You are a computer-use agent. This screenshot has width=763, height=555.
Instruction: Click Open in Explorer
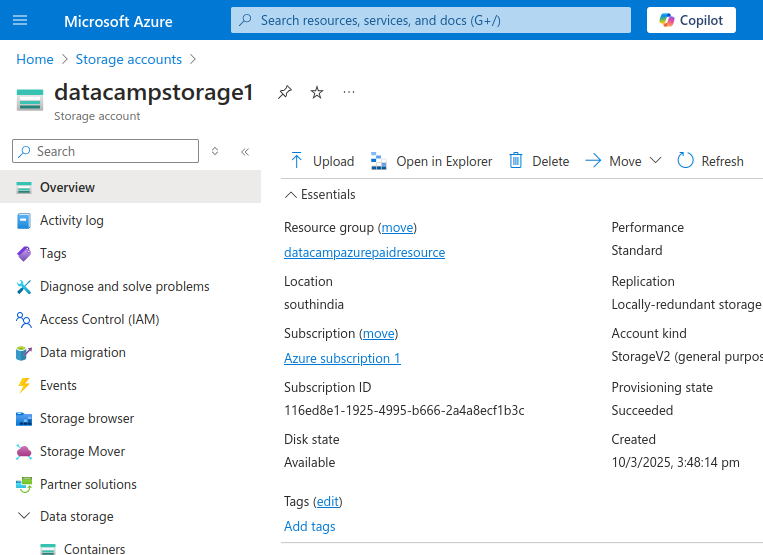[431, 161]
